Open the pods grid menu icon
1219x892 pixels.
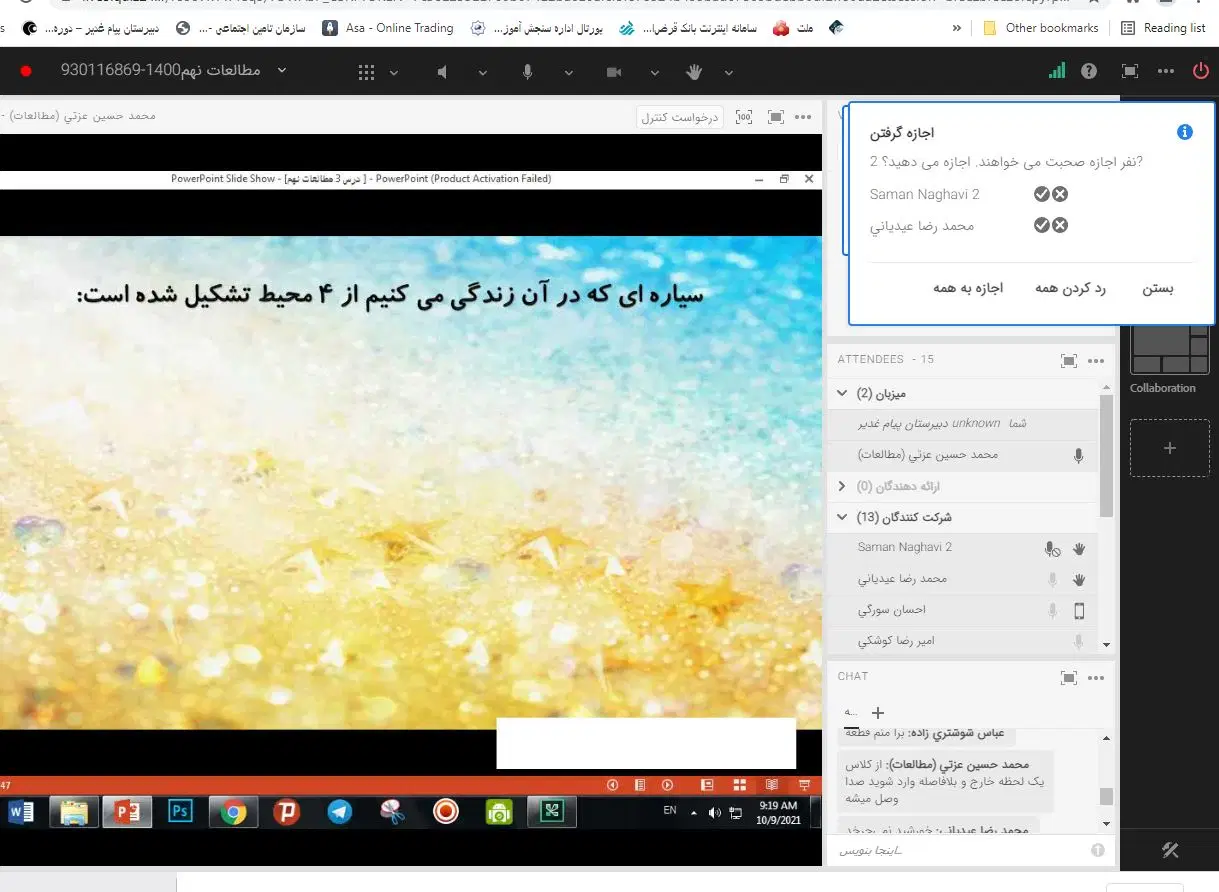point(367,72)
